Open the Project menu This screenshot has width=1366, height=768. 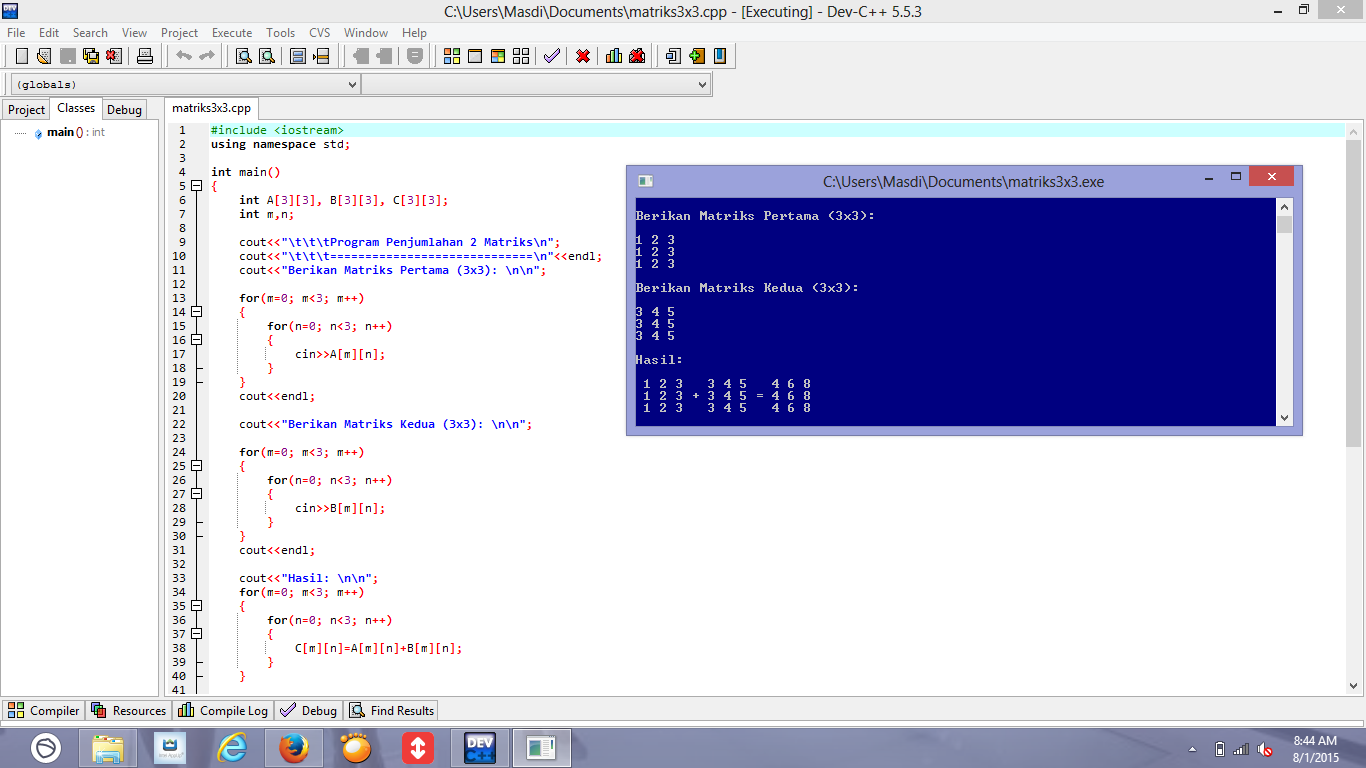(x=179, y=33)
